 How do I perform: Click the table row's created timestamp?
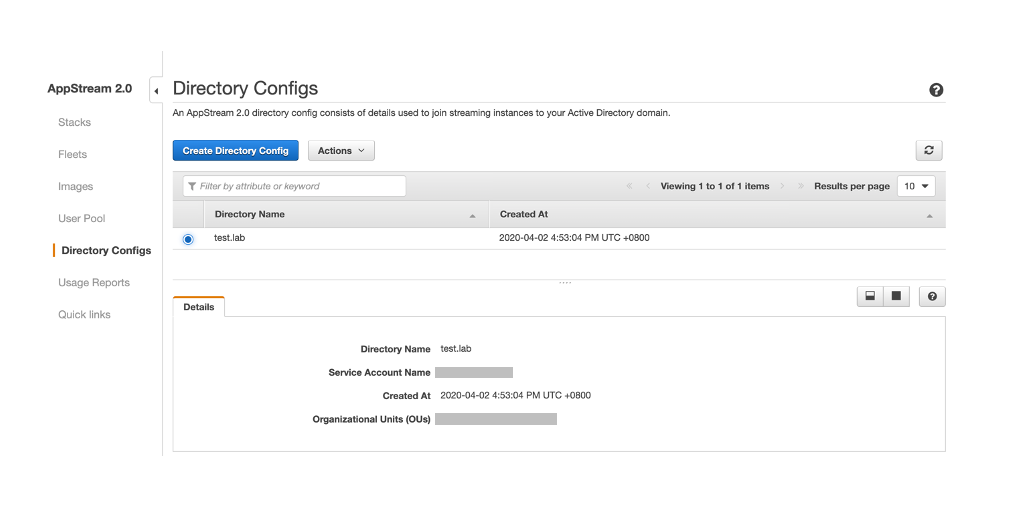point(574,238)
